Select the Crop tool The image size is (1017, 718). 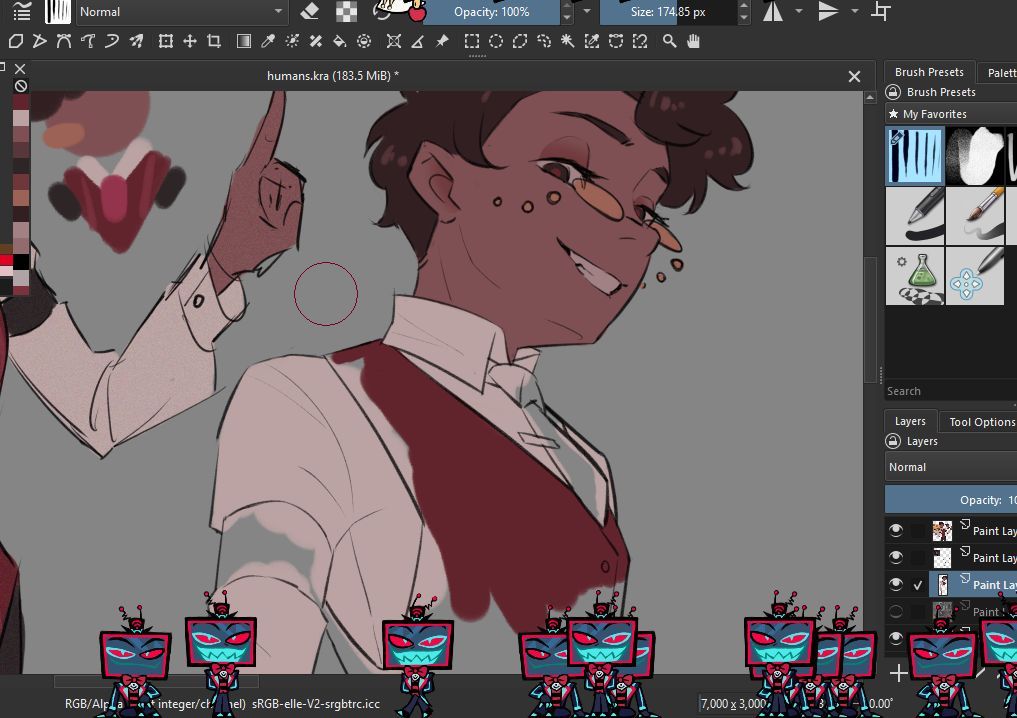pos(213,42)
